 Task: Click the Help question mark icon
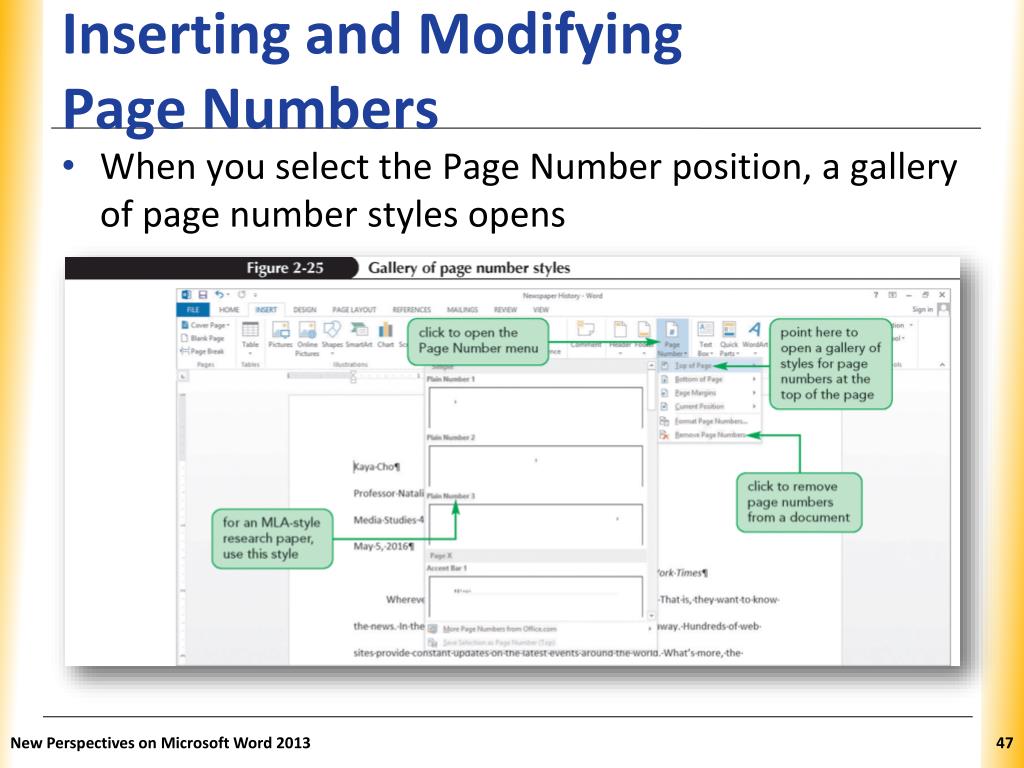click(x=876, y=295)
